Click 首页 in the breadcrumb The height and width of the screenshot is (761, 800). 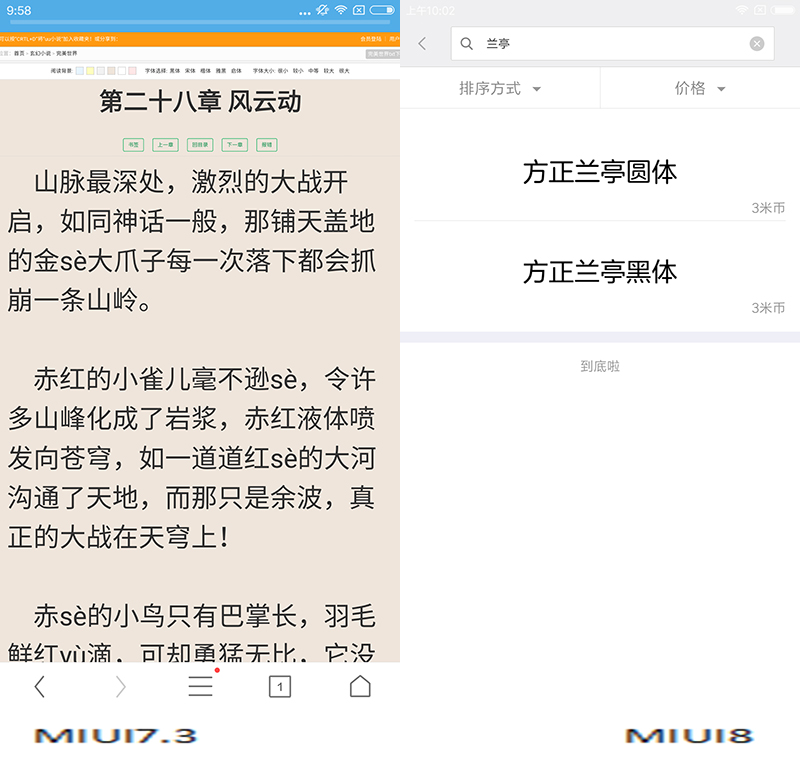19,54
